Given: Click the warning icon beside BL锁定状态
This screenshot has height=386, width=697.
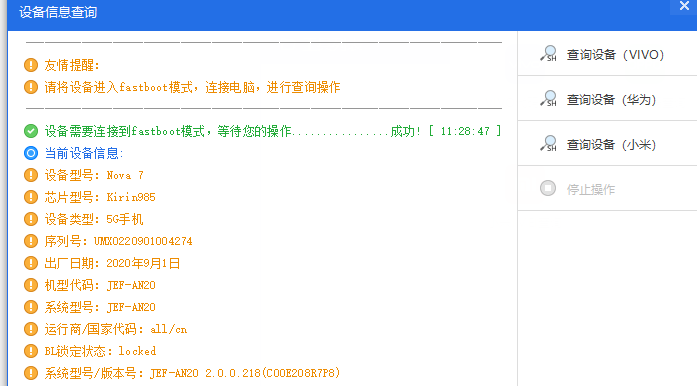Looking at the screenshot, I should coord(31,351).
